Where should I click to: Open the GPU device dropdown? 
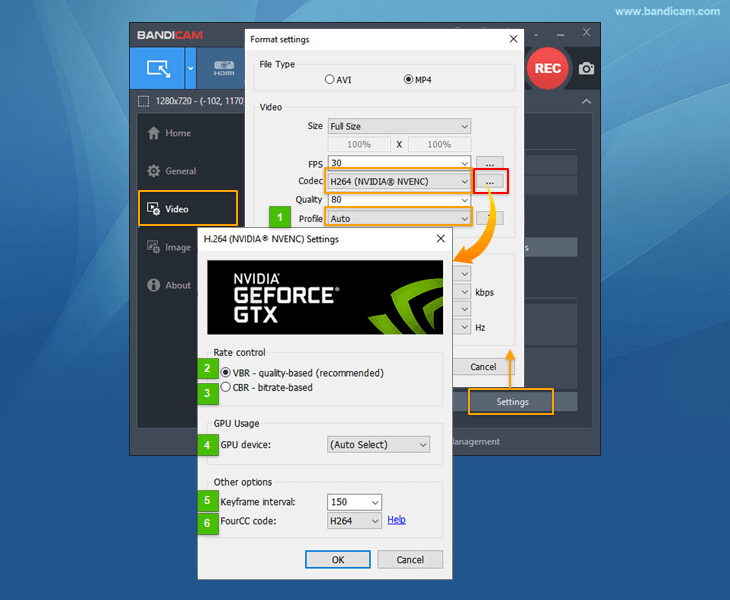(x=378, y=445)
